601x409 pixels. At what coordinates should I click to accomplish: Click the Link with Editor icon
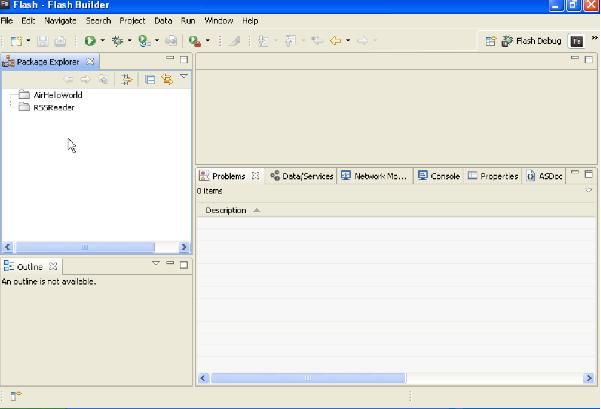pos(167,79)
